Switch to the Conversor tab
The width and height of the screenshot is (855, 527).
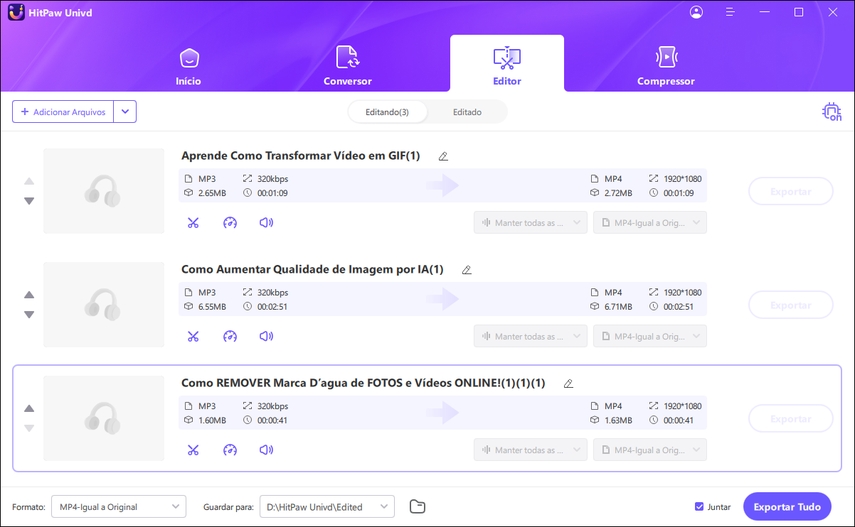(x=347, y=67)
